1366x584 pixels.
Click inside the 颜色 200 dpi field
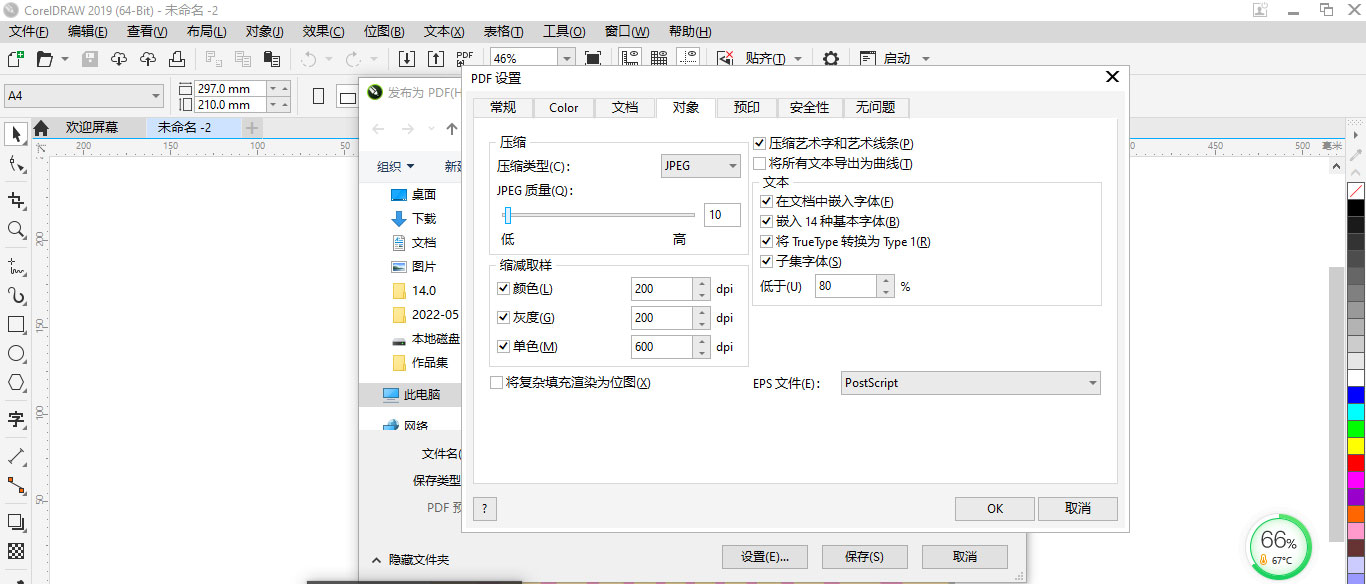660,288
